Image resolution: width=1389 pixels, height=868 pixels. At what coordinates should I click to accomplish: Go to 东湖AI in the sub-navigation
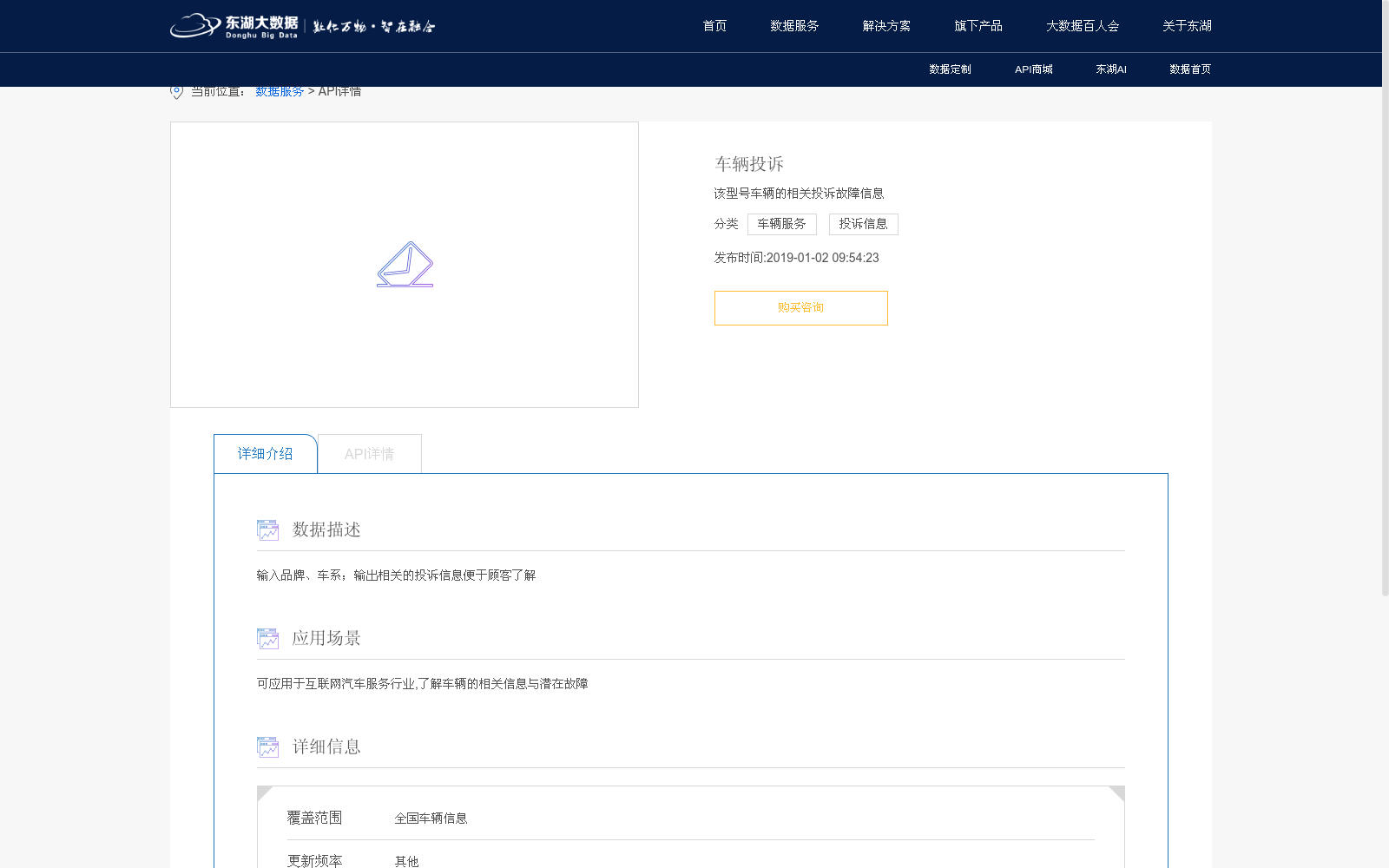tap(1111, 69)
